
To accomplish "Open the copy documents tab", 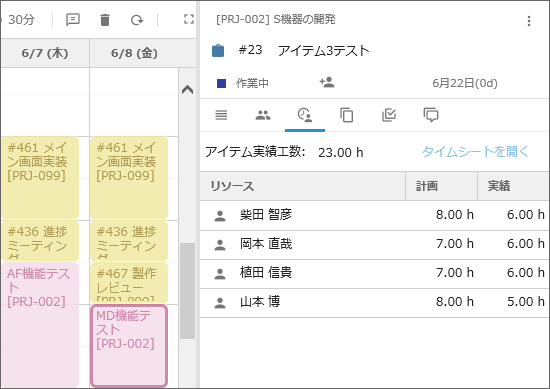I will click(x=347, y=115).
